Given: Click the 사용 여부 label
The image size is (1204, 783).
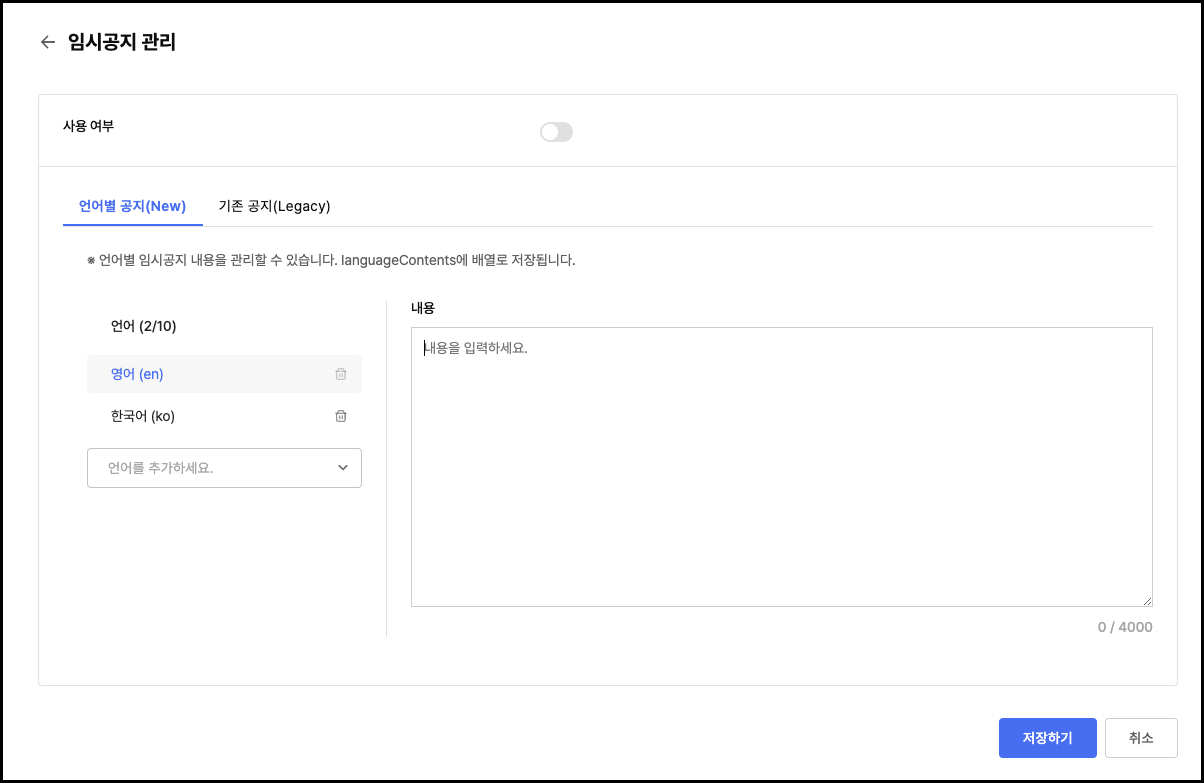Looking at the screenshot, I should pyautogui.click(x=88, y=126).
